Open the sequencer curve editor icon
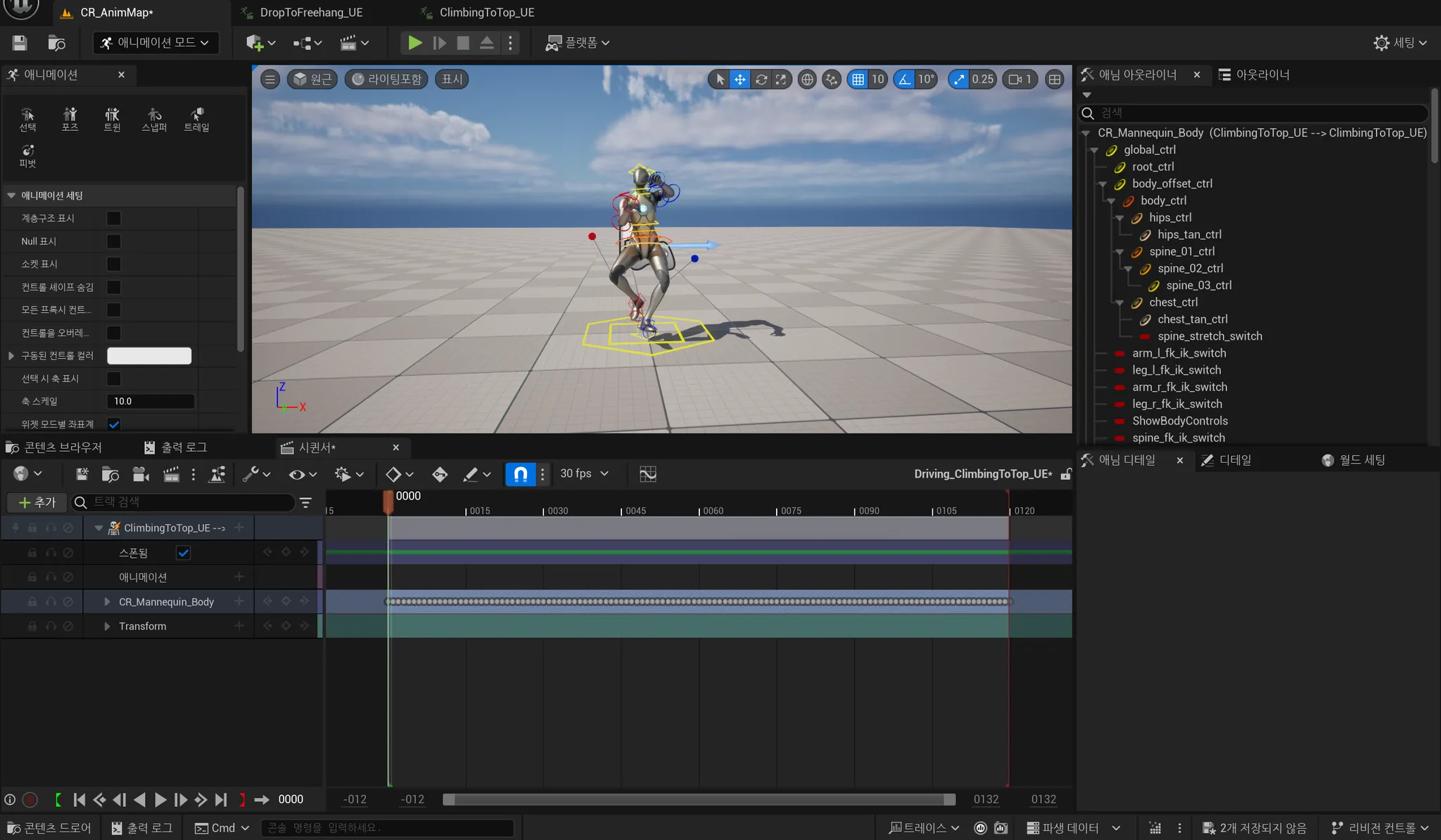The image size is (1441, 840). pos(648,474)
